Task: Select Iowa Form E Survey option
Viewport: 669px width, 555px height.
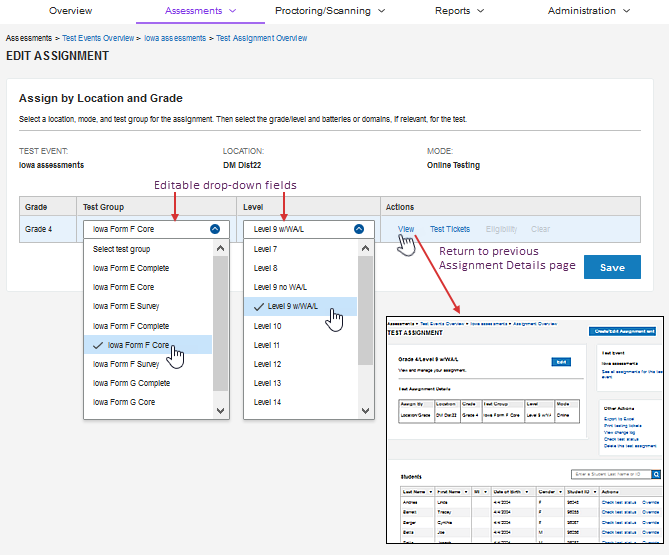Action: [148, 306]
